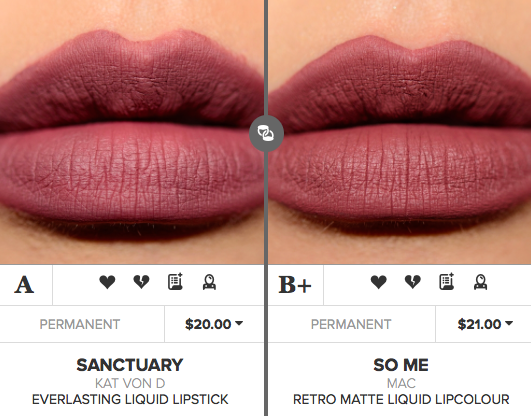Expand the $21.00 price dropdown
This screenshot has height=416, width=531.
485,324
